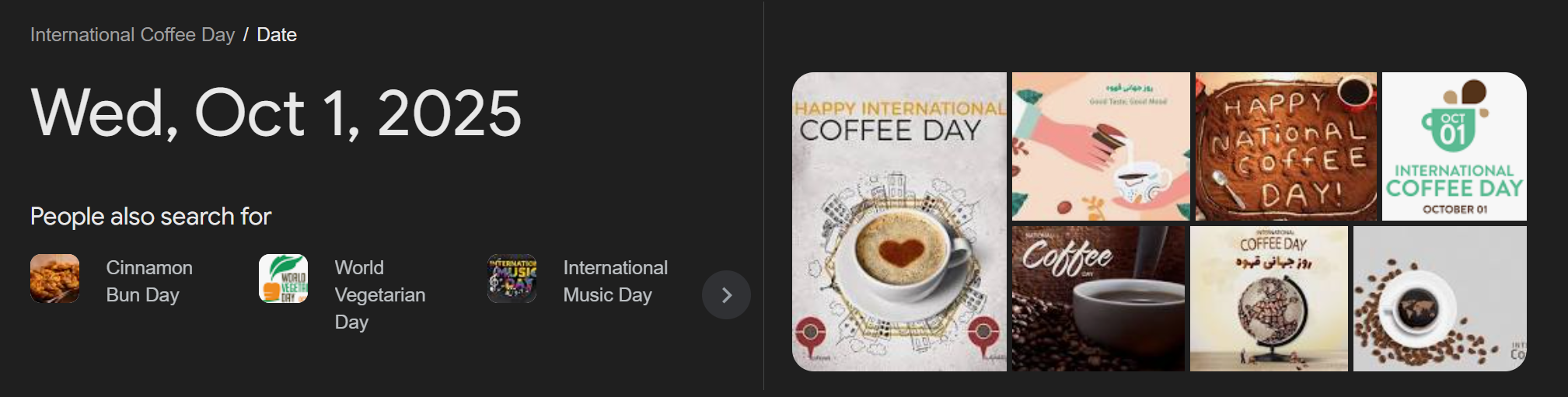The height and width of the screenshot is (397, 1568).
Task: Expand more related searches with the arrow
Action: click(726, 294)
